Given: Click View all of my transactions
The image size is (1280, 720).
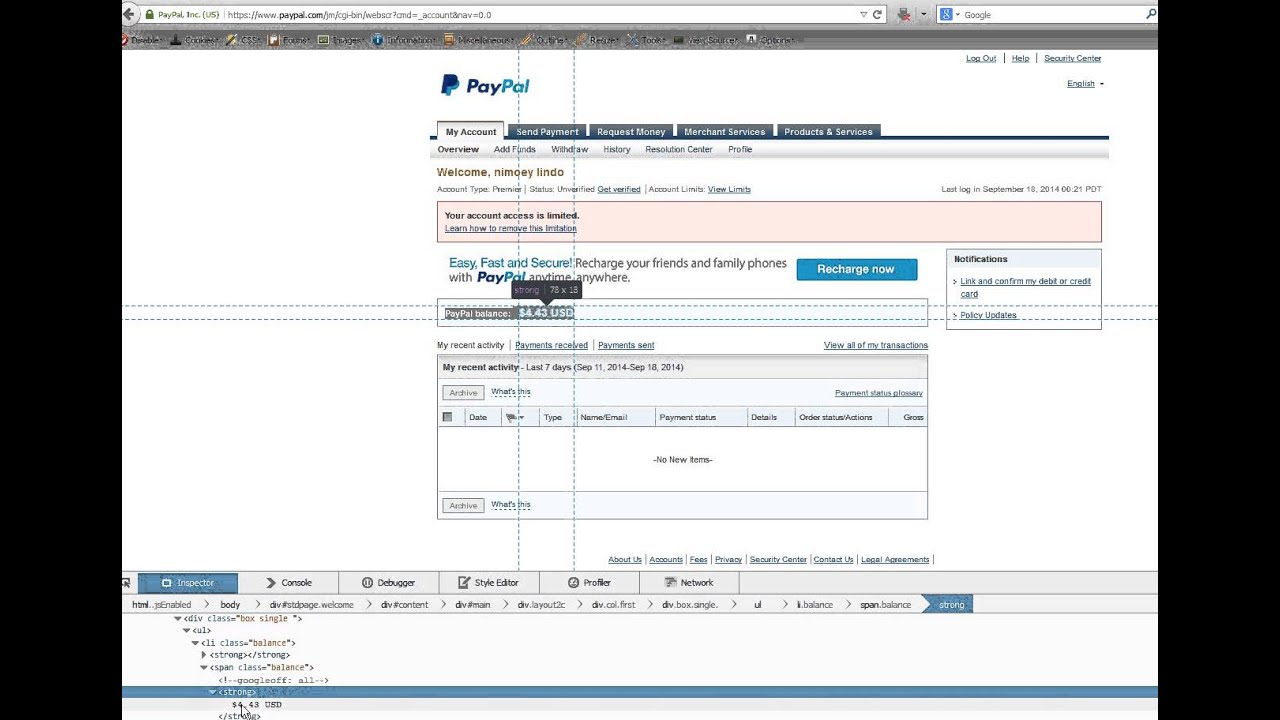Looking at the screenshot, I should (x=876, y=345).
